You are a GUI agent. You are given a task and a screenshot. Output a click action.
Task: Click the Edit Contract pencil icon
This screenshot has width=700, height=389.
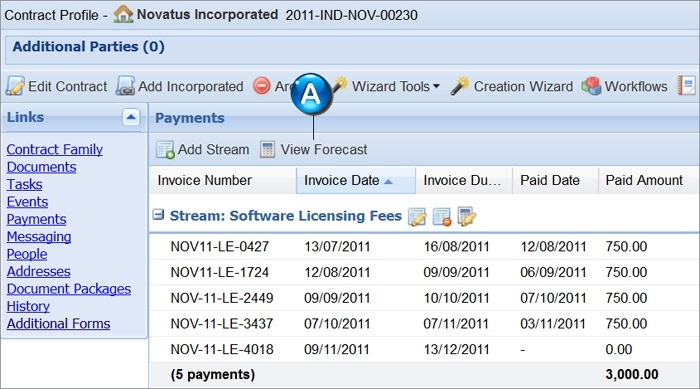point(15,86)
